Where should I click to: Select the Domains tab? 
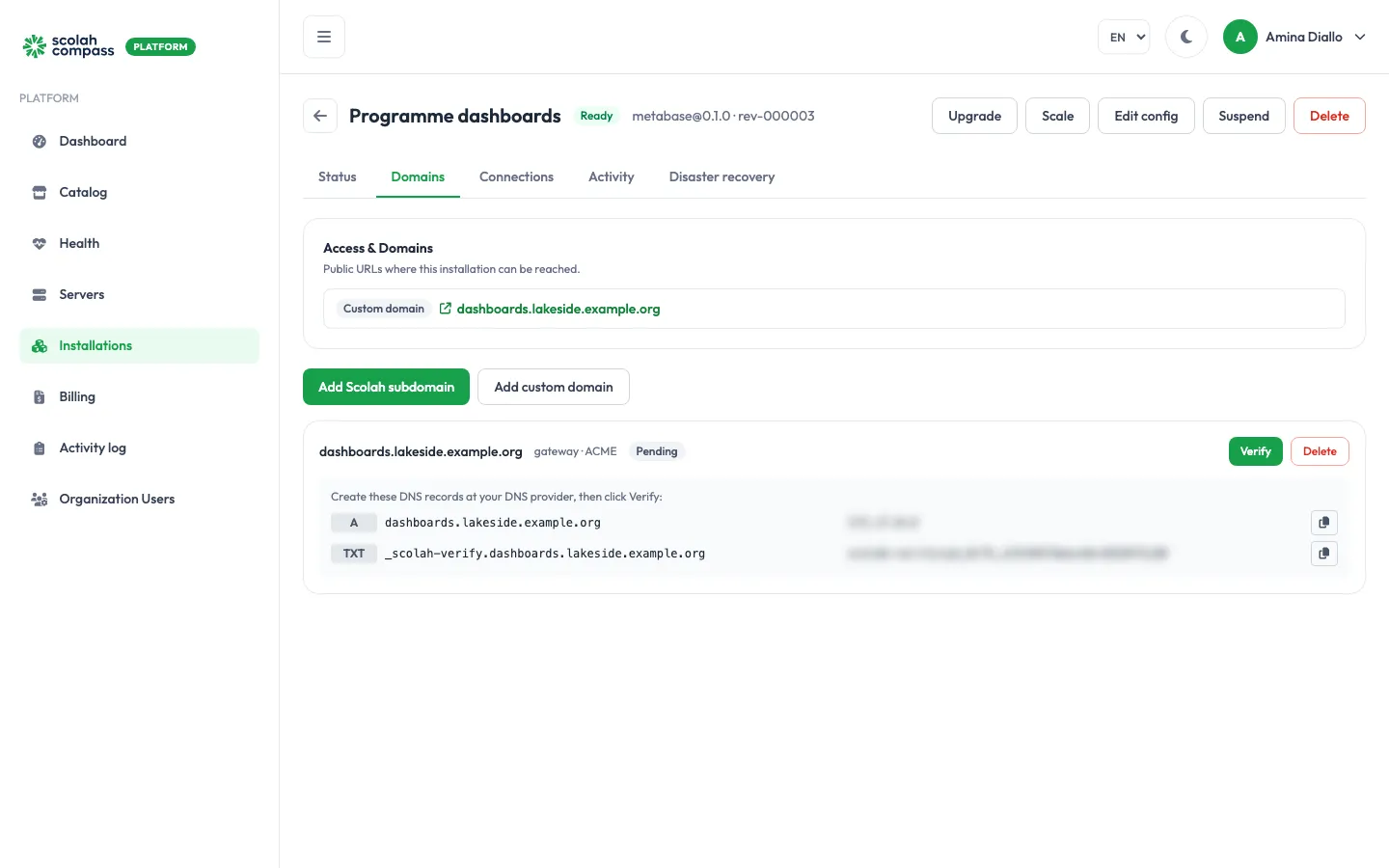(418, 177)
